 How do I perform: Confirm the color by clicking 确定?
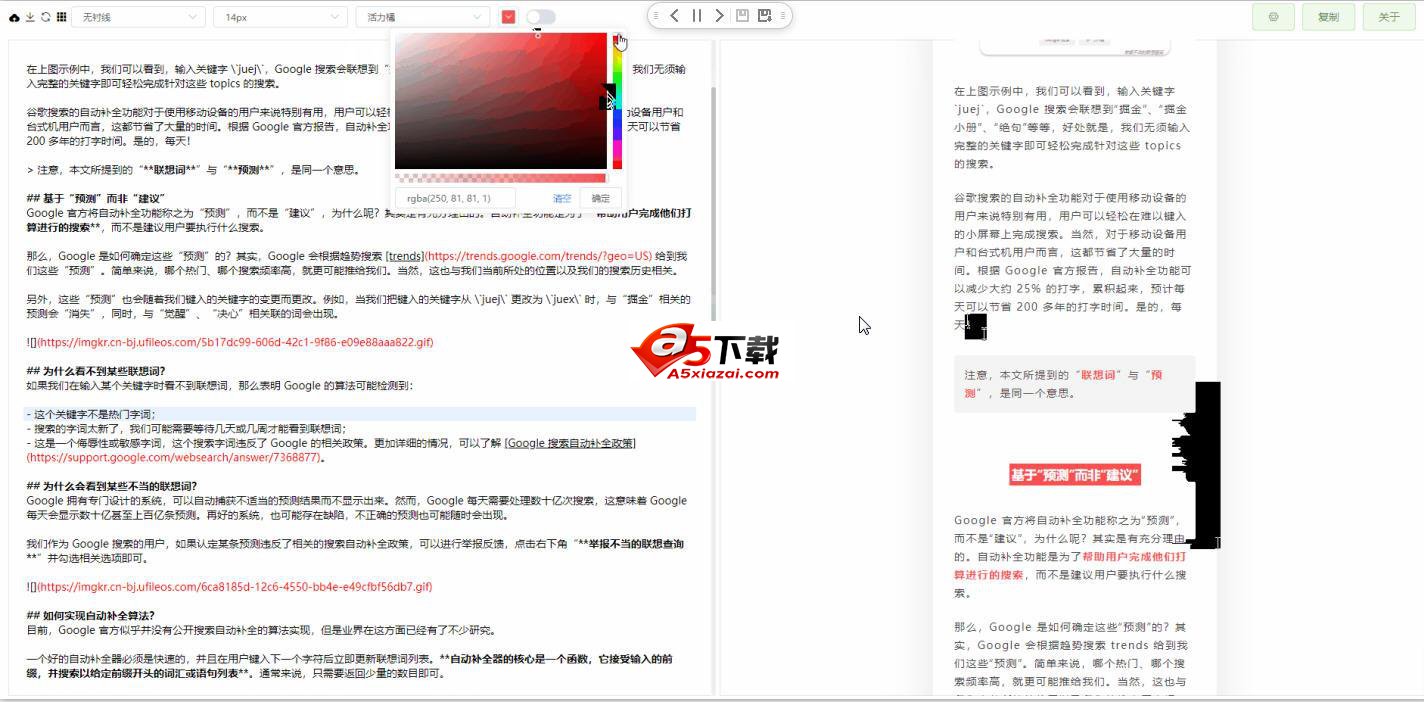click(599, 198)
